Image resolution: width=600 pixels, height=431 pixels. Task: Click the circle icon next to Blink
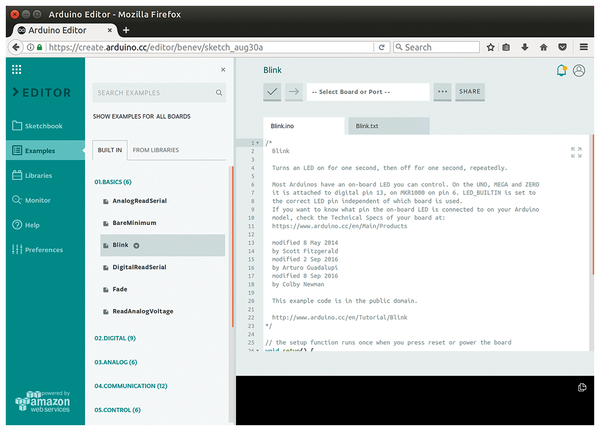136,246
